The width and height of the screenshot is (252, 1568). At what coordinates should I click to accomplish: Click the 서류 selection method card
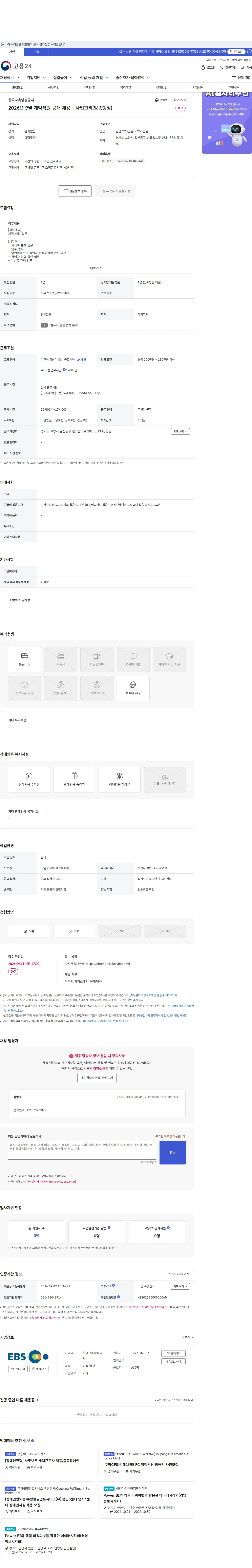[29, 931]
